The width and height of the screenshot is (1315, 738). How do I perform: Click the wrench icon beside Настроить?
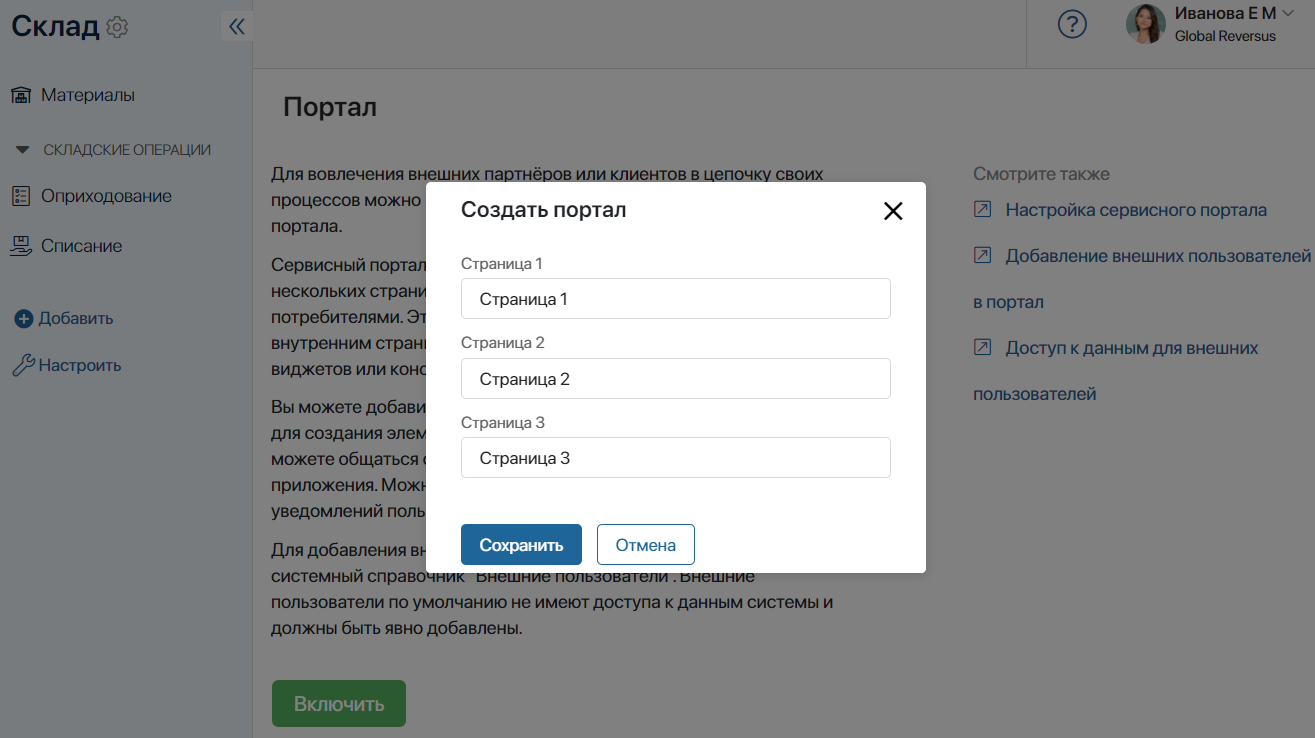pos(23,365)
